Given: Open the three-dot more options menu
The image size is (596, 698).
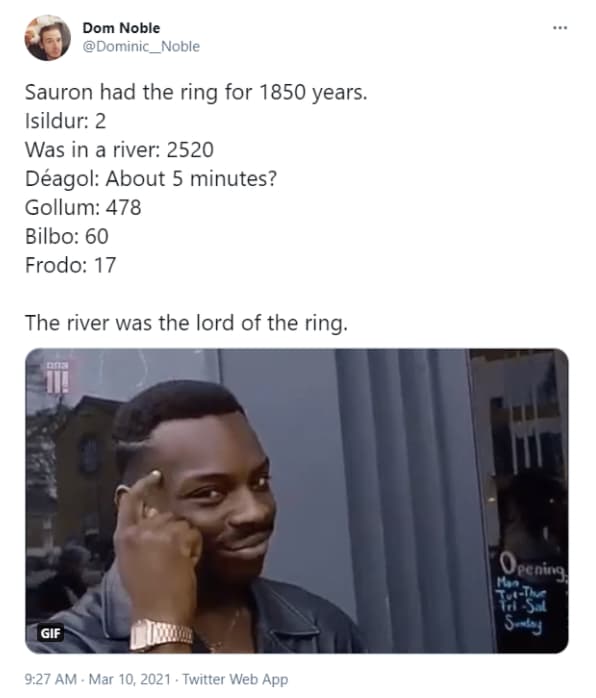Looking at the screenshot, I should click(x=560, y=28).
